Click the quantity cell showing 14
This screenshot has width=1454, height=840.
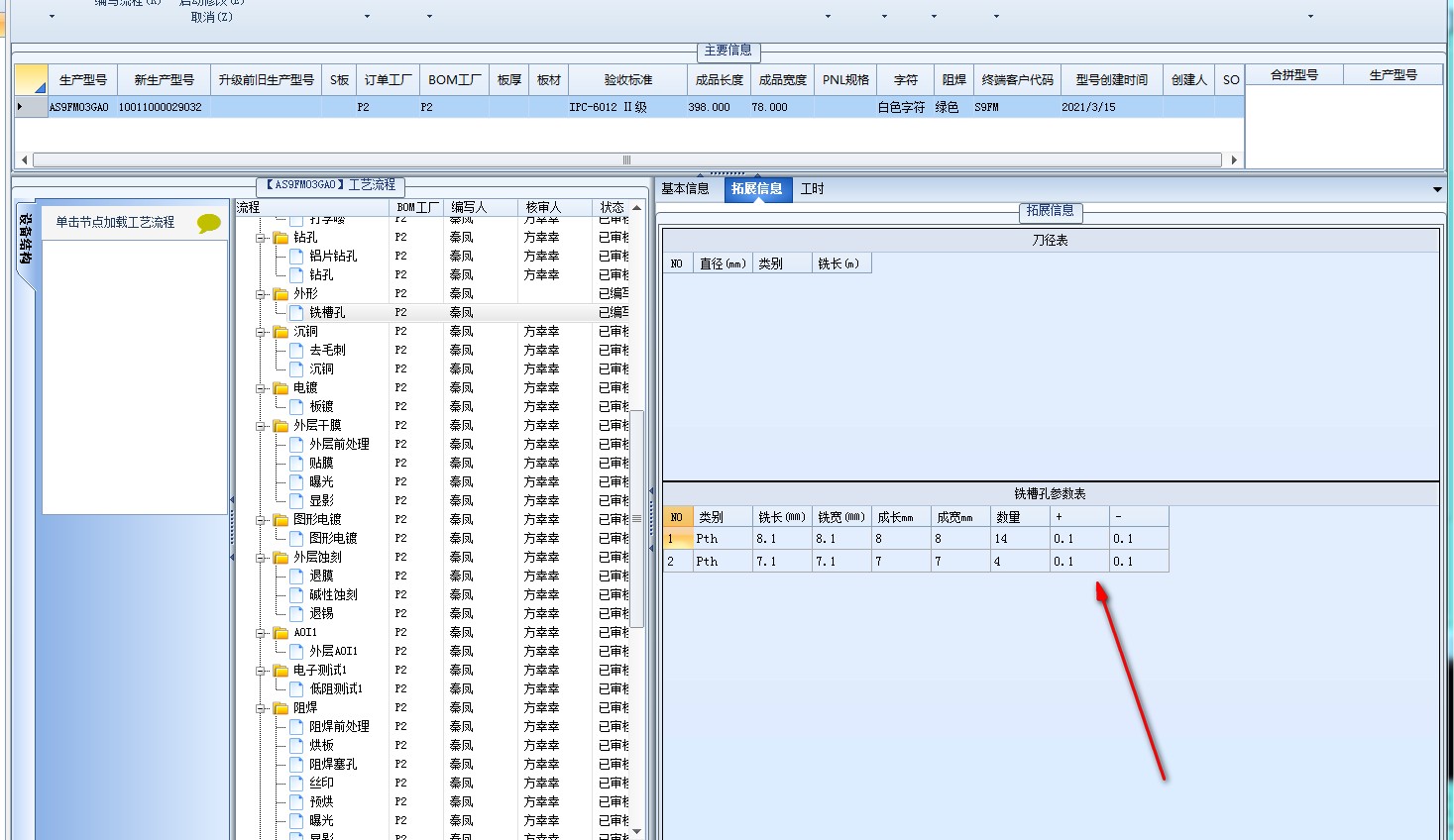pos(1021,539)
